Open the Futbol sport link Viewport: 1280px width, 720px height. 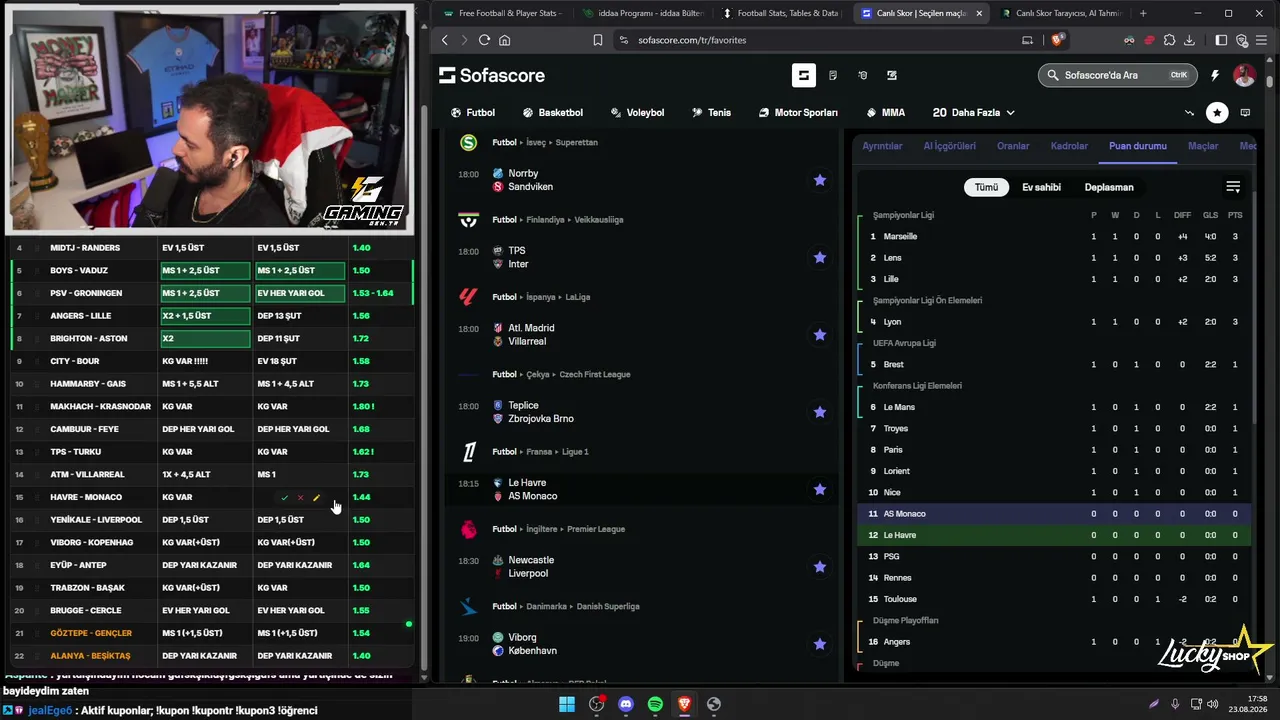point(473,113)
